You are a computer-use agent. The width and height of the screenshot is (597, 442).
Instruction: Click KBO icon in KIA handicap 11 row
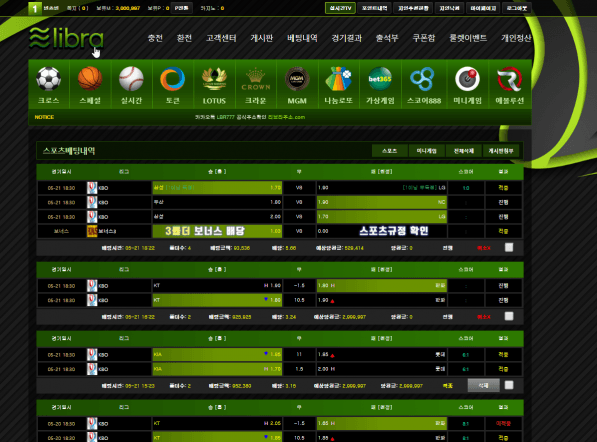point(92,354)
